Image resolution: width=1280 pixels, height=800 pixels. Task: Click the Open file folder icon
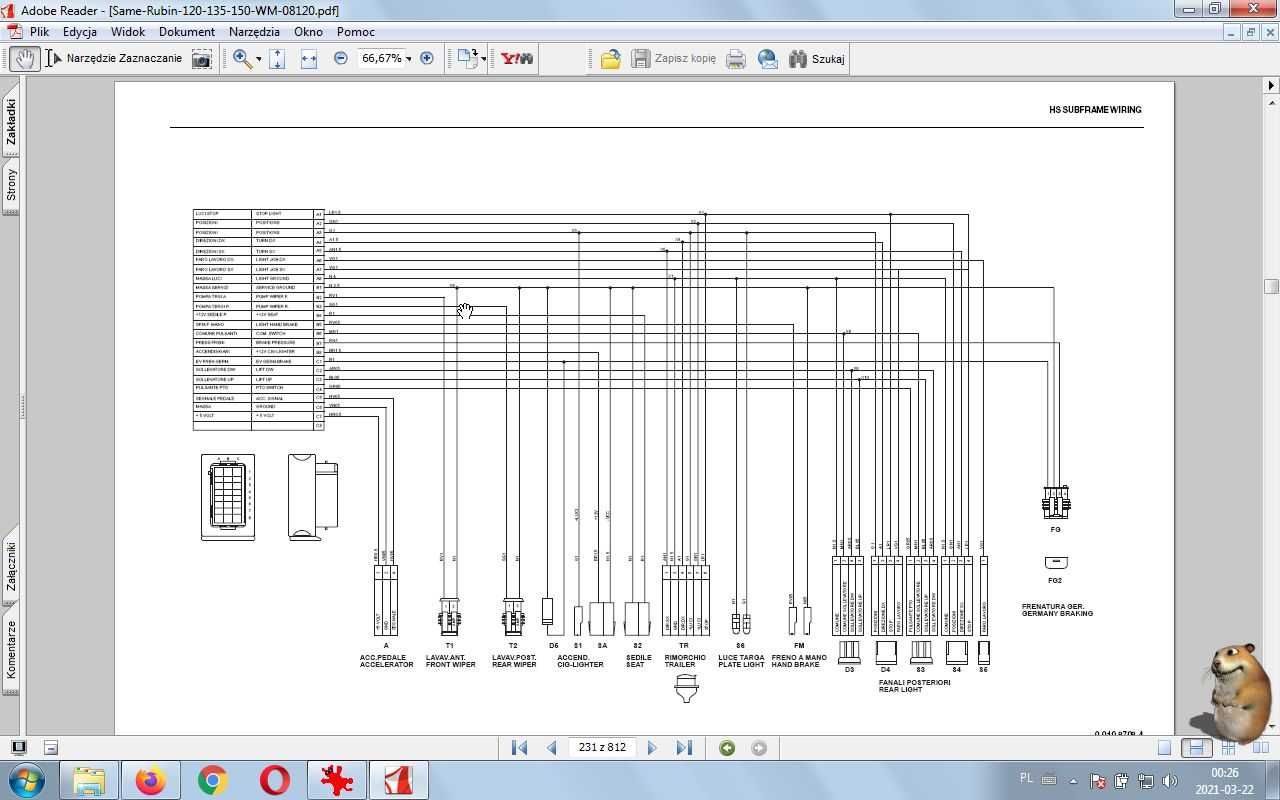(x=611, y=59)
